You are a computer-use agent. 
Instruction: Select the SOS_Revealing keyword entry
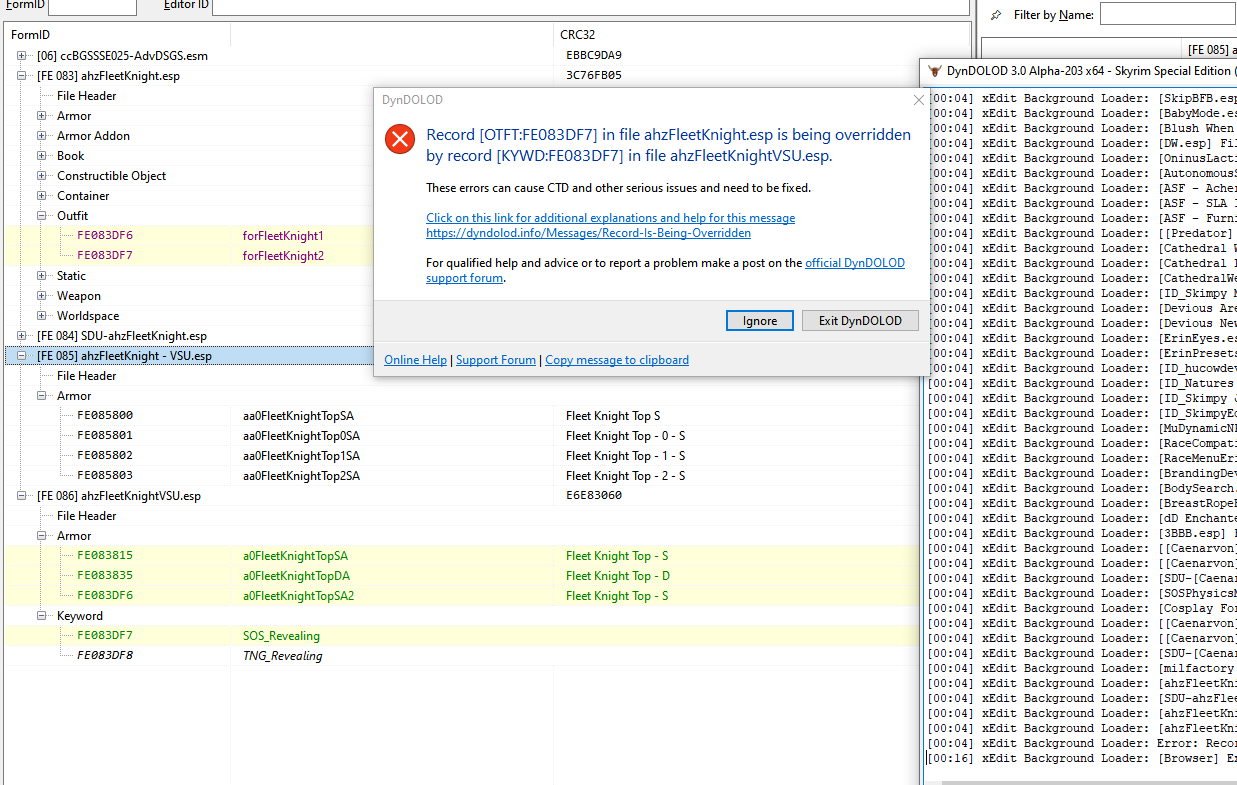(281, 636)
